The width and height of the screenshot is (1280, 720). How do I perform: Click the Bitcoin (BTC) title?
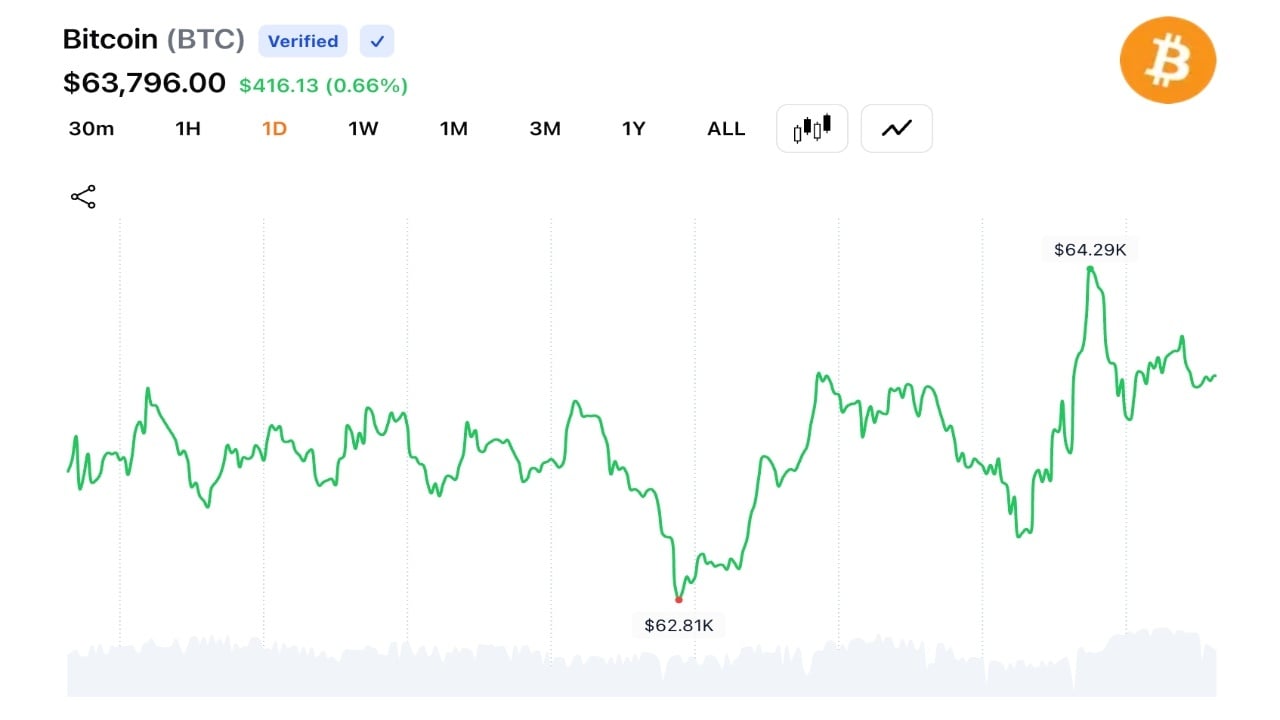point(153,39)
